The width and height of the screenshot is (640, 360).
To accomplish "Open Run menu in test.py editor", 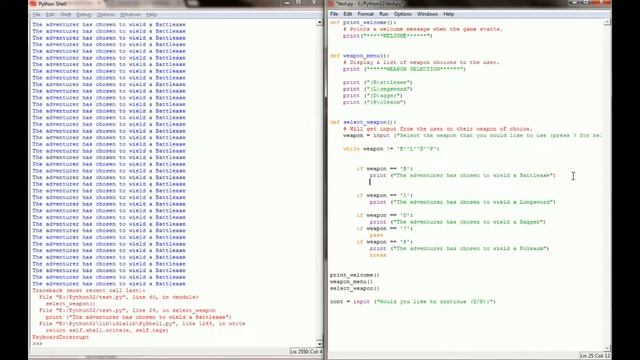I will pyautogui.click(x=384, y=14).
